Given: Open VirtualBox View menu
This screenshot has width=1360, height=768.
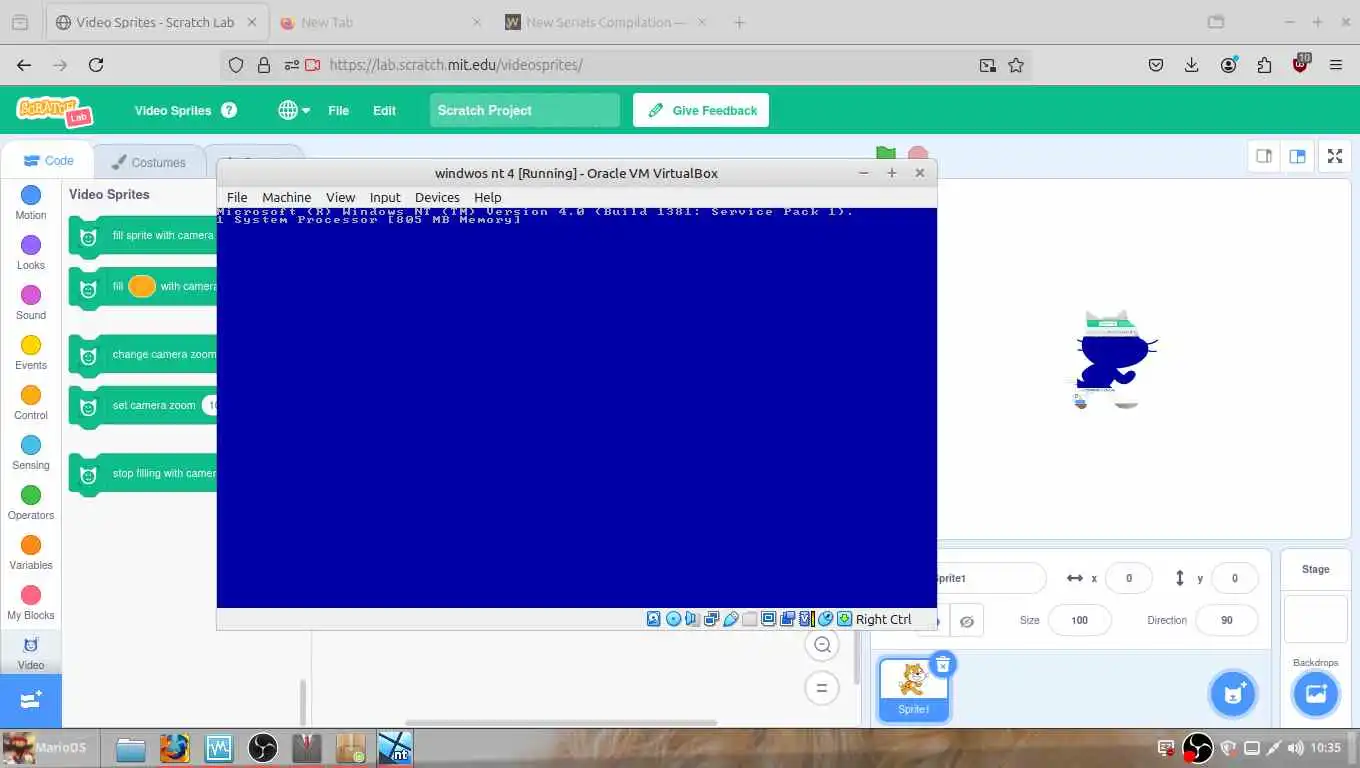Looking at the screenshot, I should pyautogui.click(x=341, y=197).
